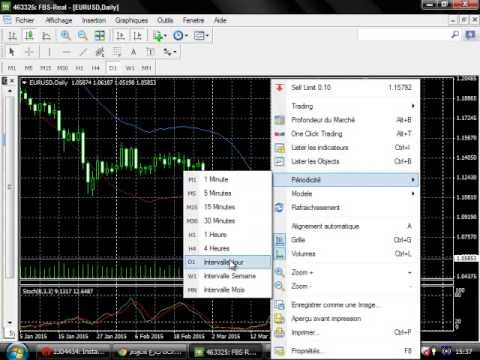Click the top-right search input field
Viewport: 480px width, 360px height.
pyautogui.click(x=404, y=34)
